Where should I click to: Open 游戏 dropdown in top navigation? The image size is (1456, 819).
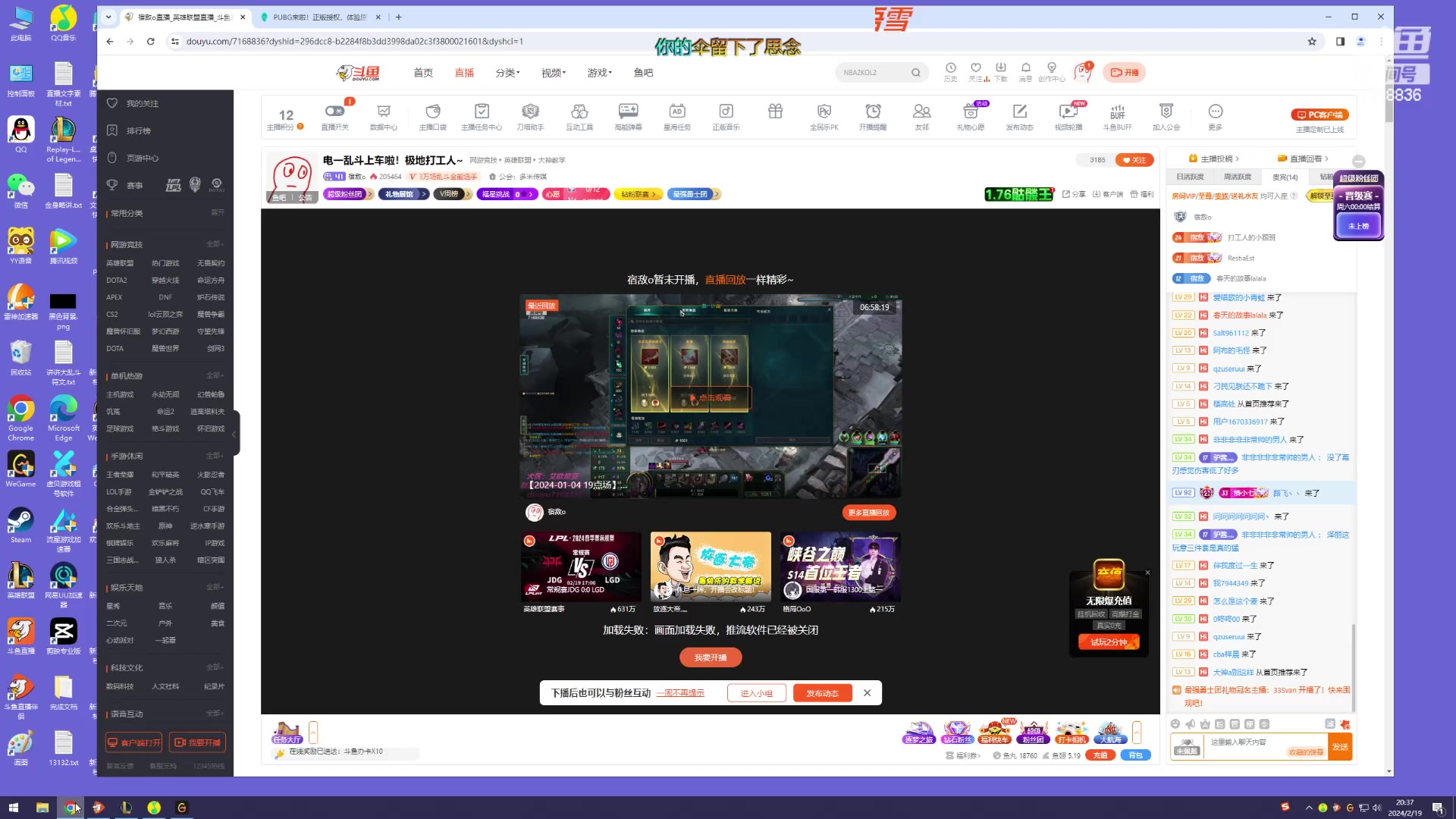(x=599, y=73)
